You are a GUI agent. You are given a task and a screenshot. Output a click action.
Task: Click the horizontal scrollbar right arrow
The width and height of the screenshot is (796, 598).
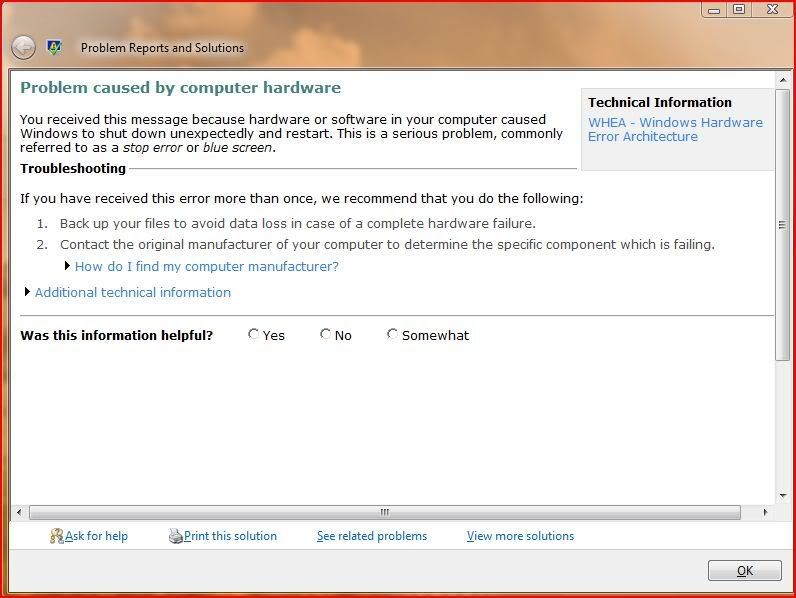point(765,512)
